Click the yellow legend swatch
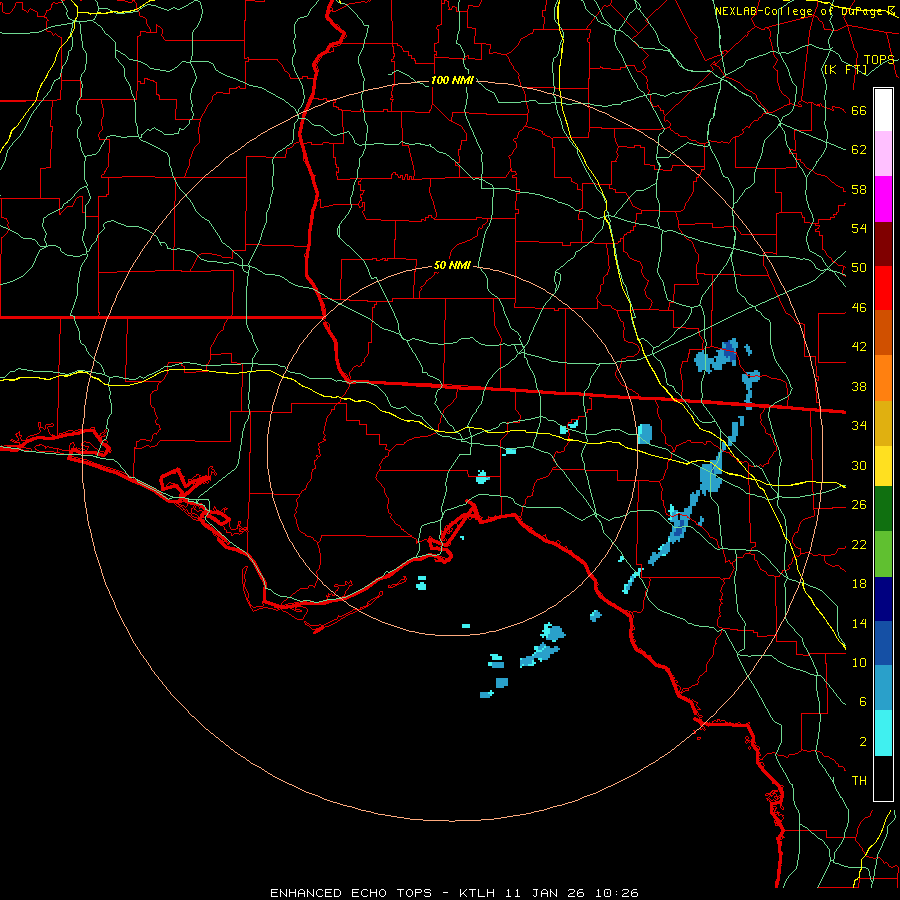The image size is (900, 900). coord(883,465)
